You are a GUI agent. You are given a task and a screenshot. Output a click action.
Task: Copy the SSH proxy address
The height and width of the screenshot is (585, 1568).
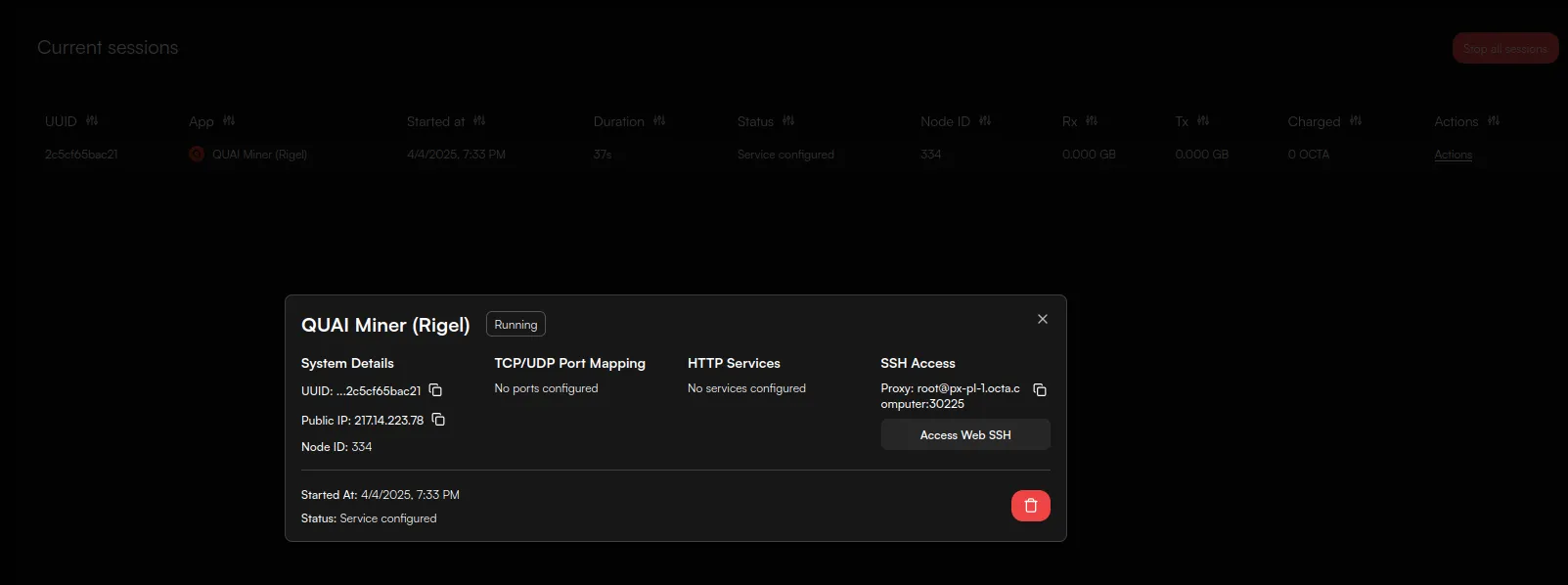[x=1040, y=390]
